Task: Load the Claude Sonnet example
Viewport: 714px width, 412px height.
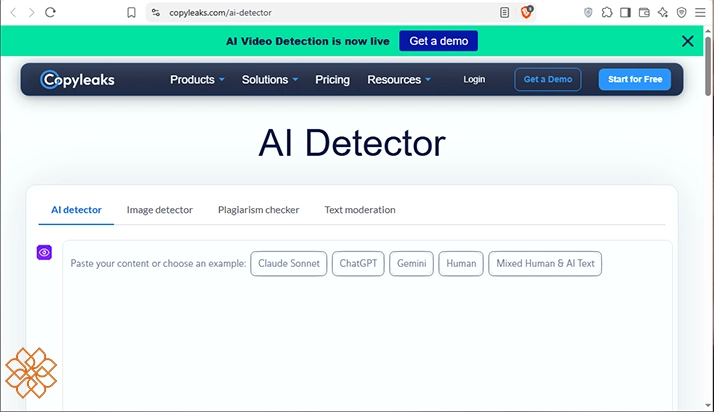Action: (x=289, y=264)
